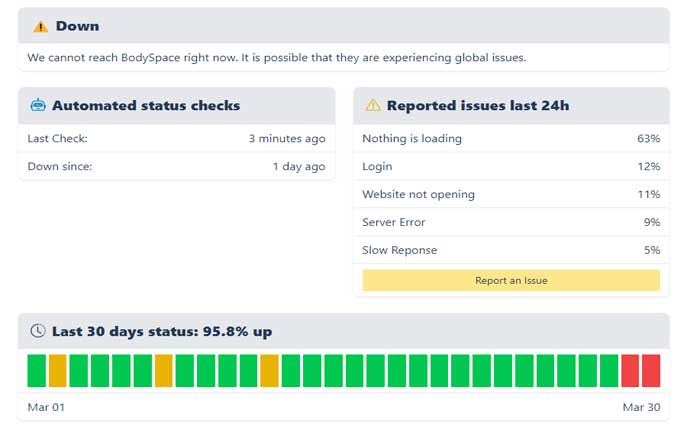Select the Login issue row

[x=511, y=166]
